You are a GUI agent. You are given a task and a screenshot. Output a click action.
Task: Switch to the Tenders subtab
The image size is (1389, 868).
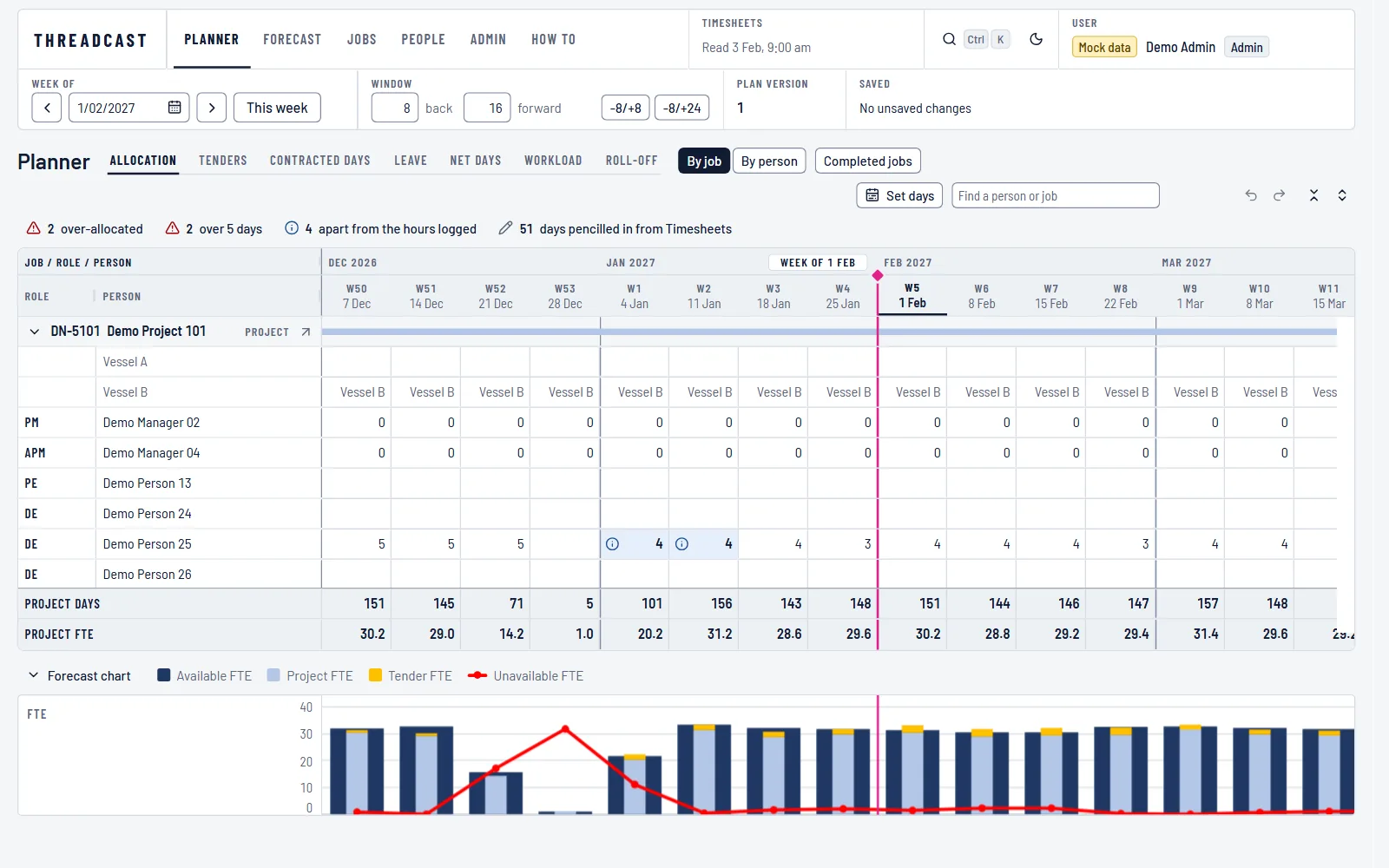(x=223, y=161)
